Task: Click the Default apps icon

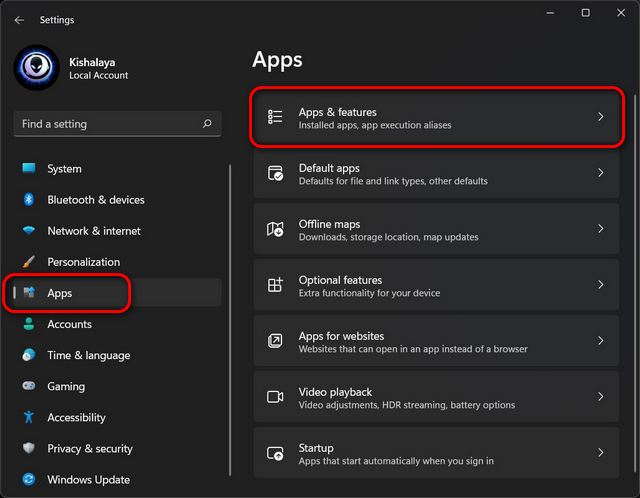Action: click(x=275, y=173)
